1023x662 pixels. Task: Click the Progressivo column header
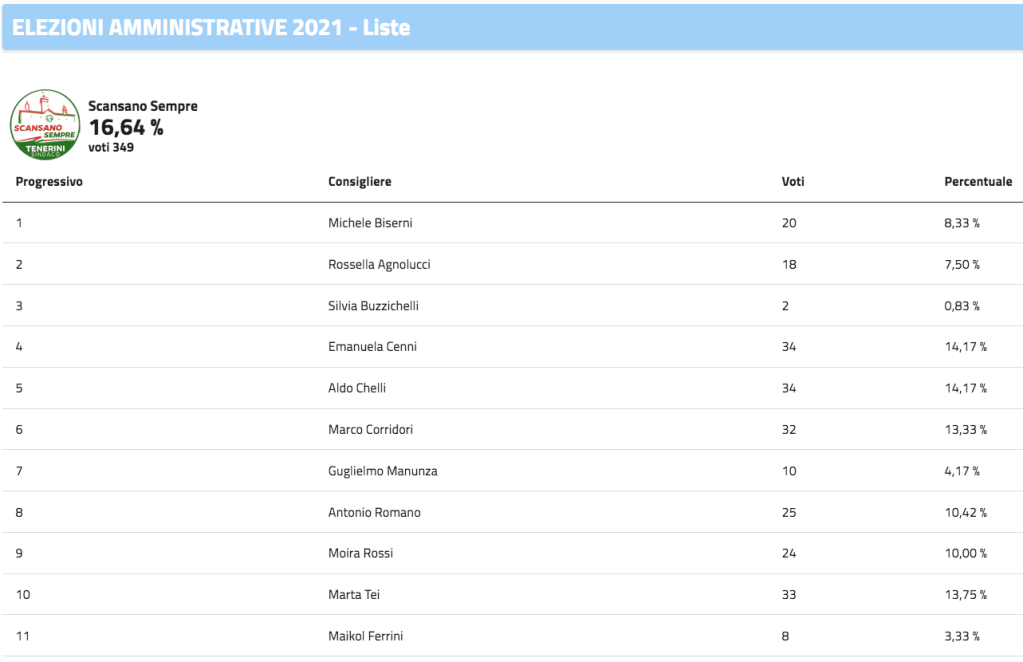pos(49,182)
